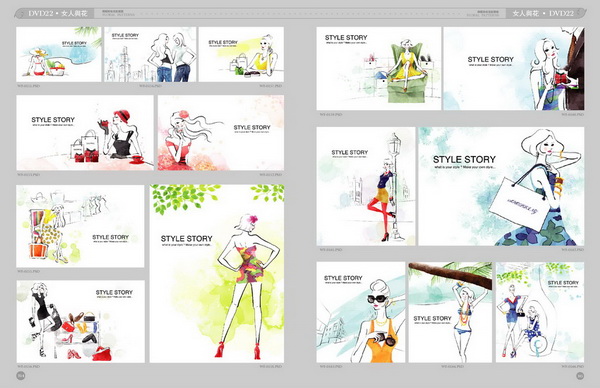Click the STYLE STORY text on the shopping bag illustration
Screen dimensions: 600x388
[464, 159]
